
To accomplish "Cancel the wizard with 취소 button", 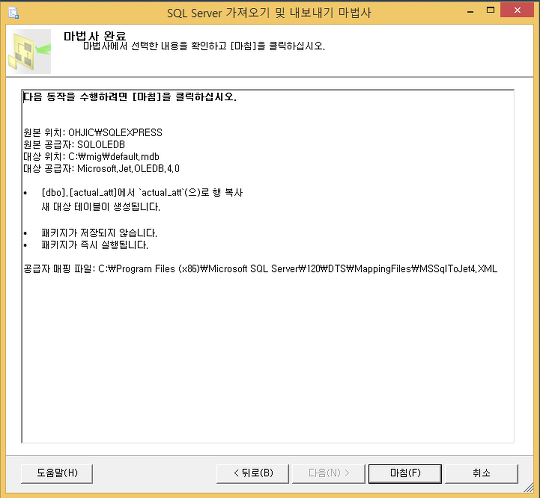I will point(481,473).
